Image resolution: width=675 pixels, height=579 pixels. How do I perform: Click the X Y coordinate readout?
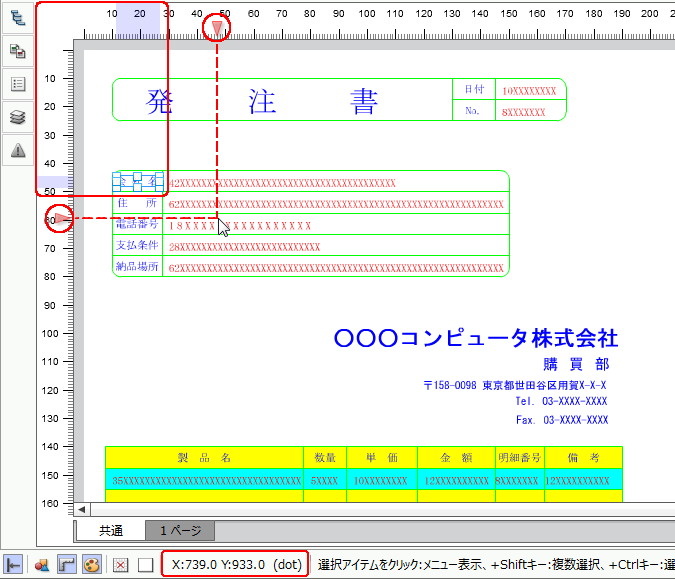pos(235,564)
